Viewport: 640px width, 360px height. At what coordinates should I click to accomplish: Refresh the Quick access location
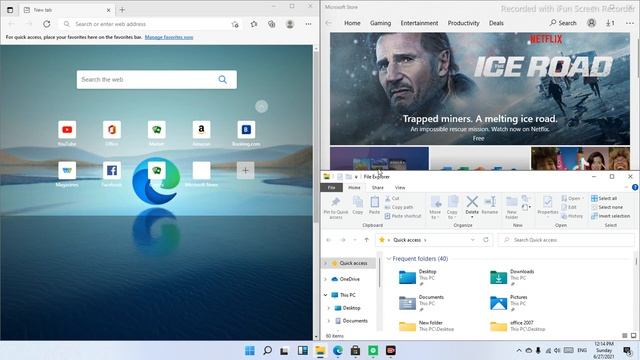coord(486,240)
